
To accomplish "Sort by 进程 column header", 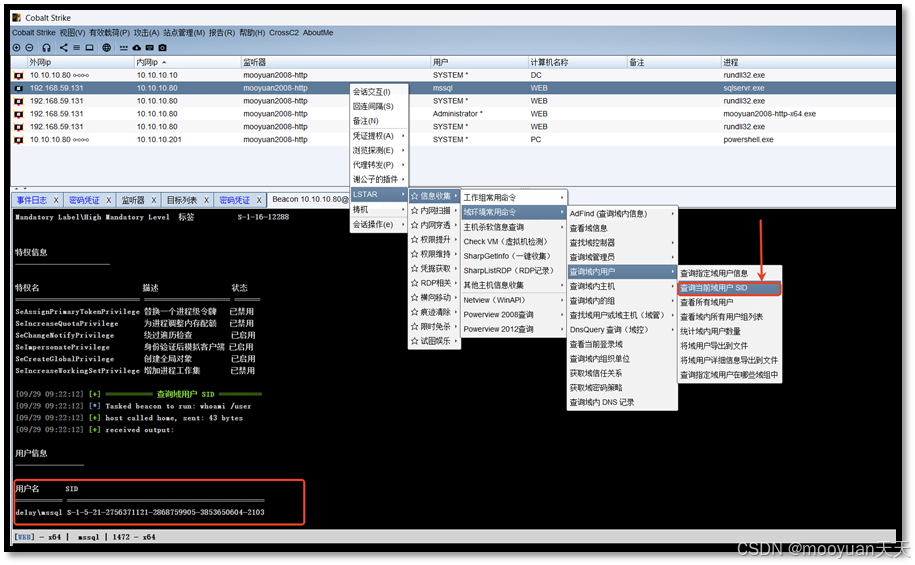I will [808, 62].
